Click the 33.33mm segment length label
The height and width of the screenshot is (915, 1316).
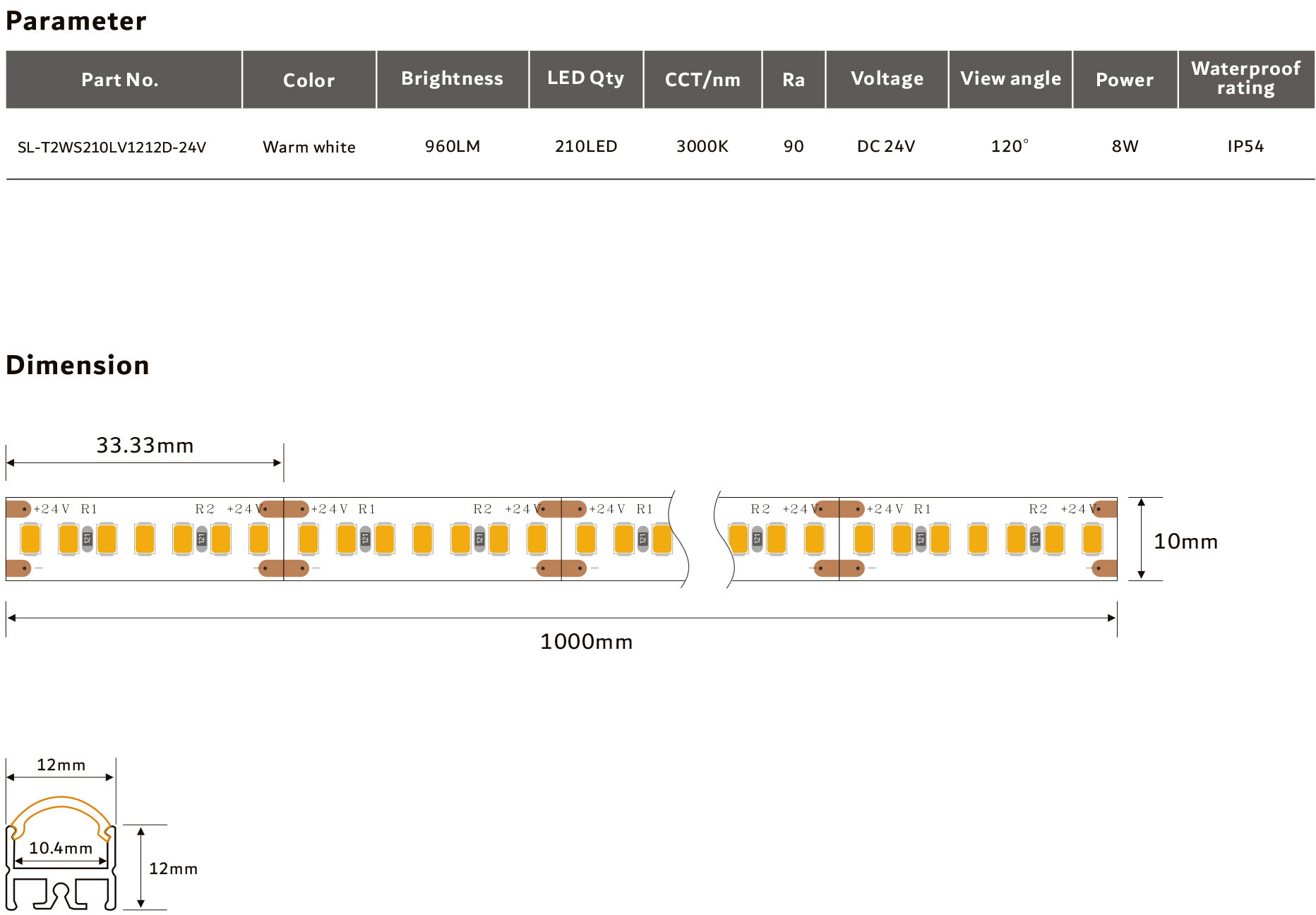[x=145, y=445]
